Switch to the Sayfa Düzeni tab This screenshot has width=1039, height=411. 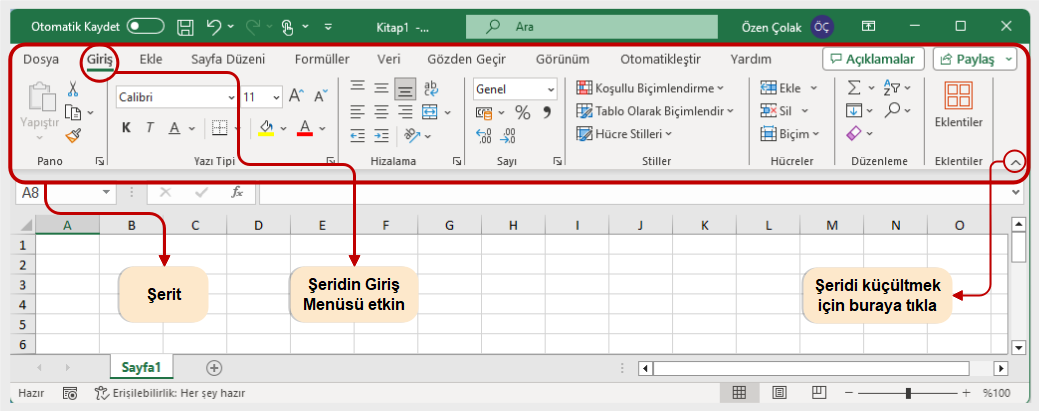click(228, 59)
